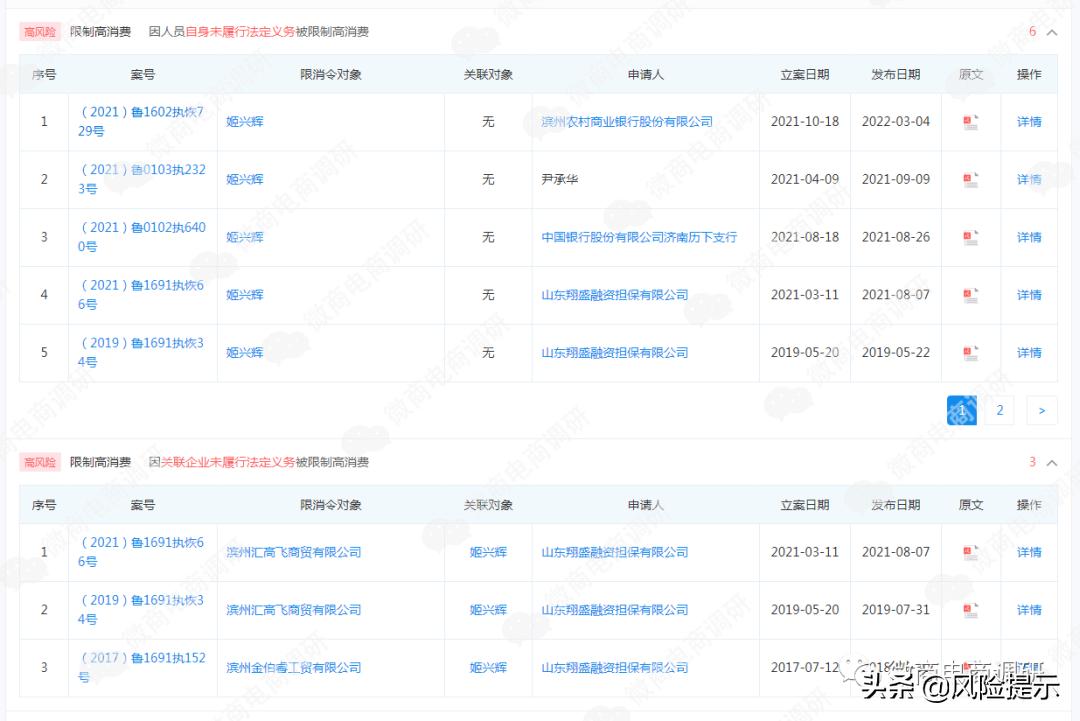Open case number (2021)鲁0103执2323号

[x=140, y=179]
